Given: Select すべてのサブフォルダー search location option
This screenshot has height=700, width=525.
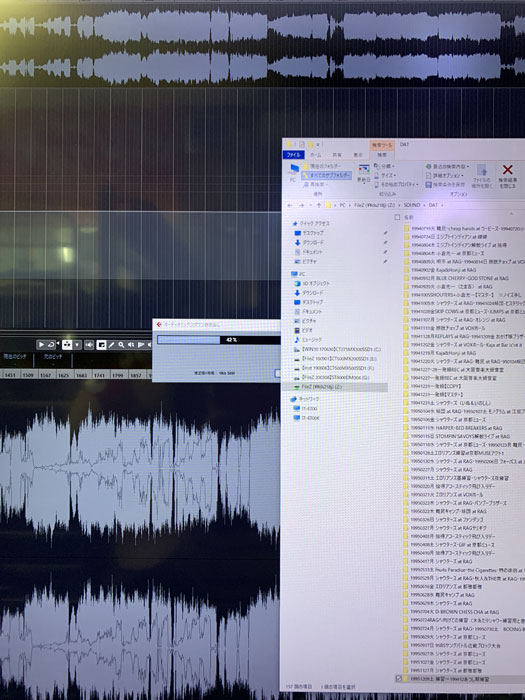Looking at the screenshot, I should (327, 175).
